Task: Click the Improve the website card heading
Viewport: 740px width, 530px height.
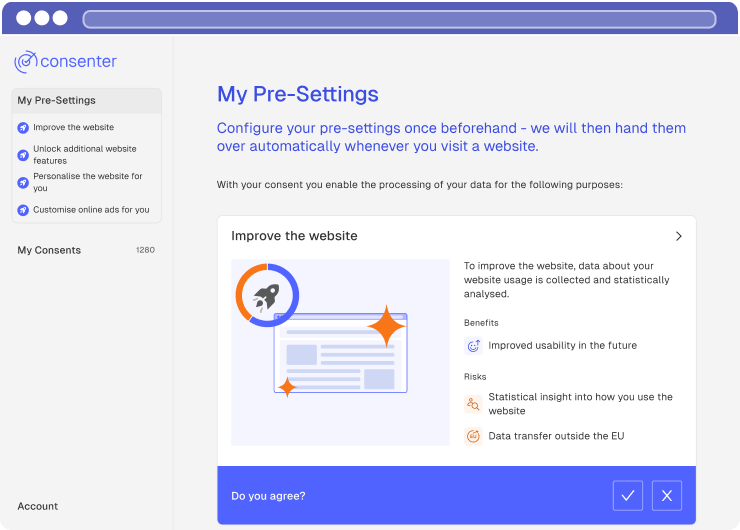Action: (x=294, y=236)
